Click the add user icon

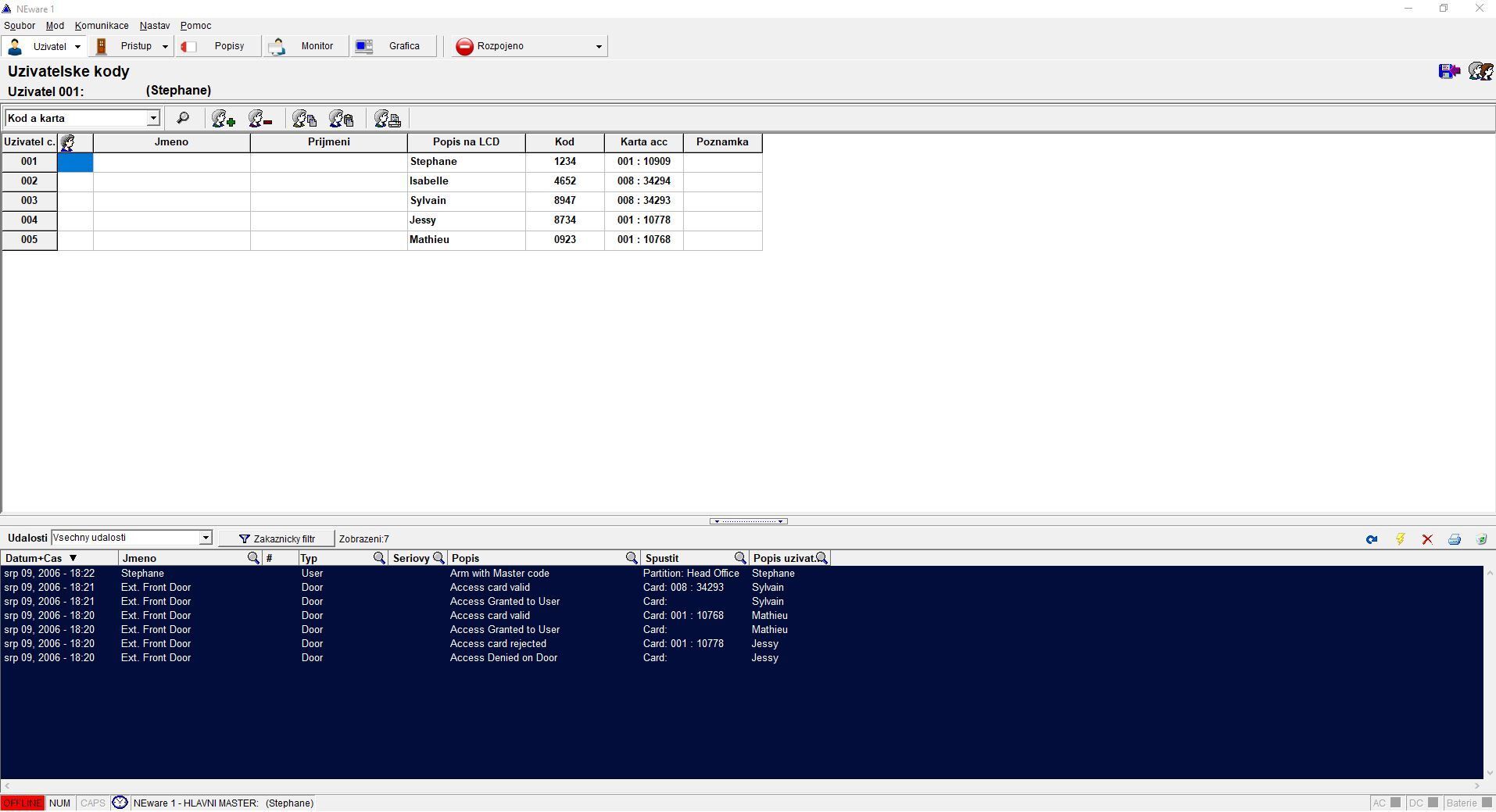224,119
